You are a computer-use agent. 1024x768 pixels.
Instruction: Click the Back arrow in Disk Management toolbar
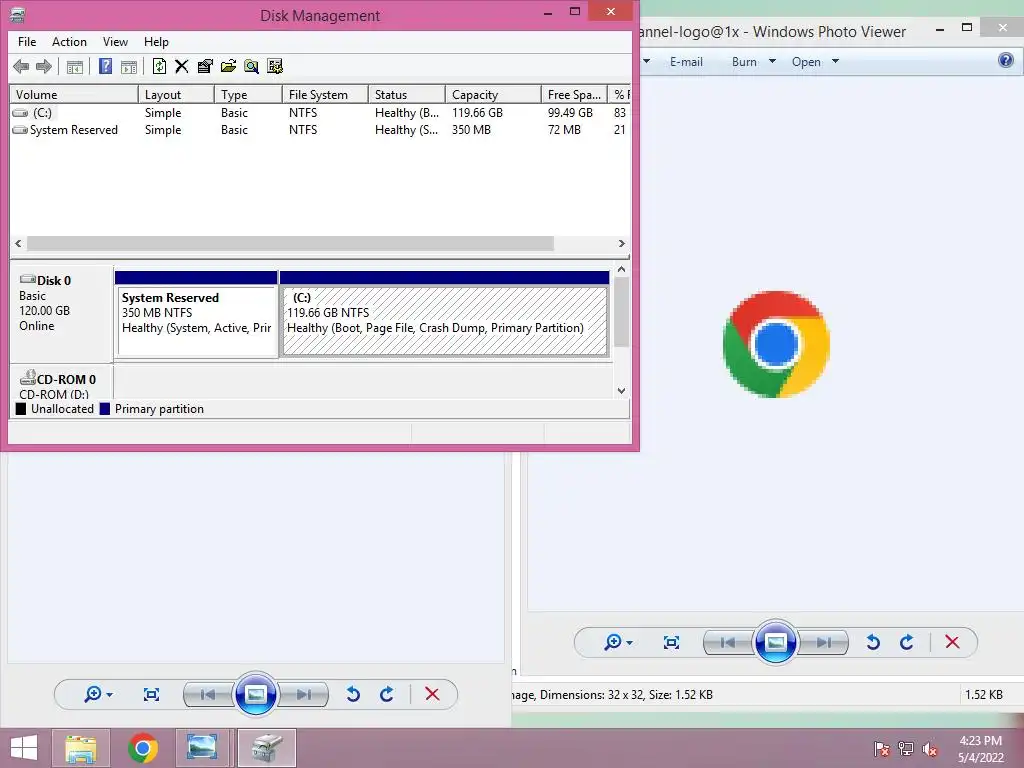(21, 66)
